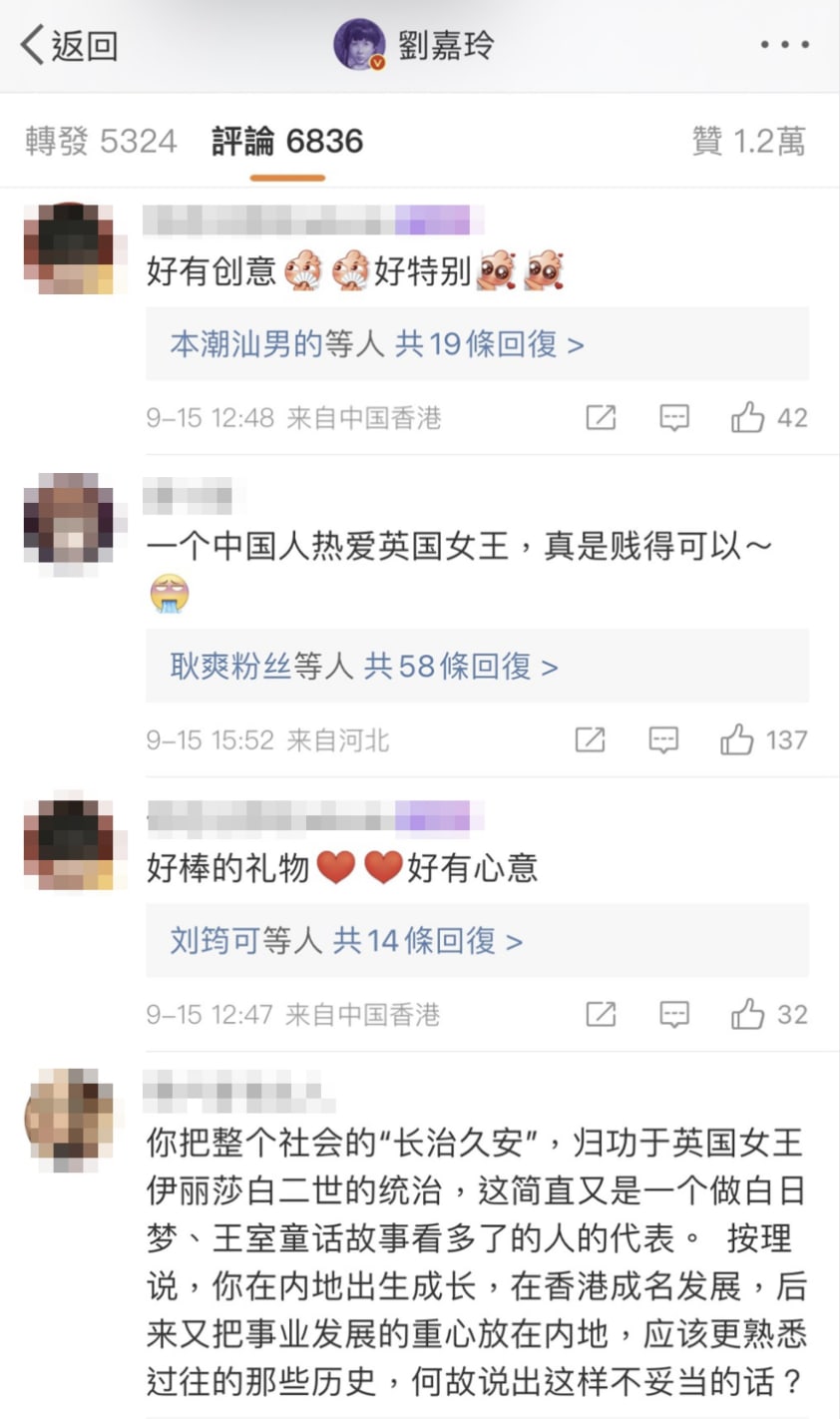The height and width of the screenshot is (1419, 840).
Task: Reply to the 好有创意 comment via bubble icon
Action: pos(674,417)
